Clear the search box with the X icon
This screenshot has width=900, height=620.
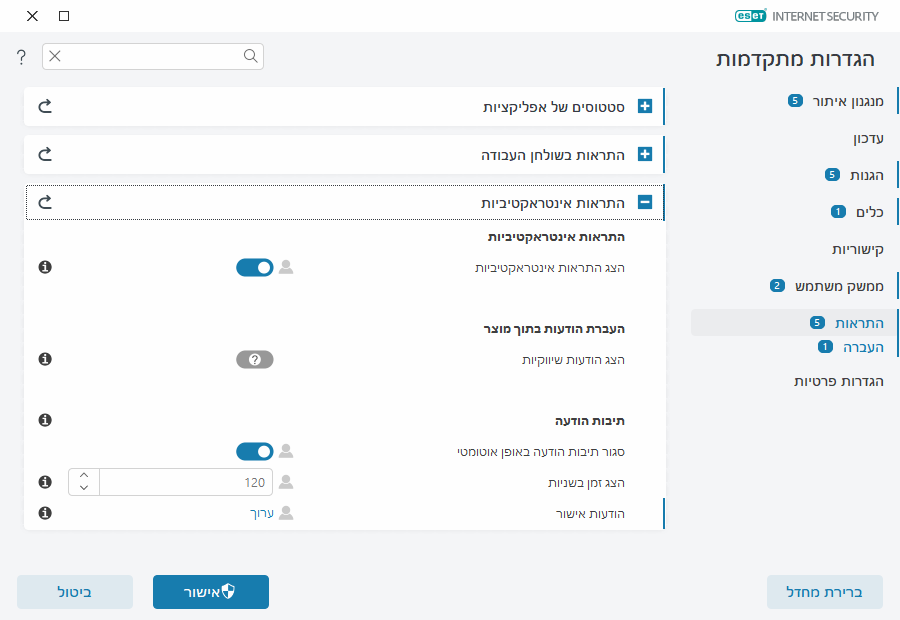pyautogui.click(x=55, y=56)
